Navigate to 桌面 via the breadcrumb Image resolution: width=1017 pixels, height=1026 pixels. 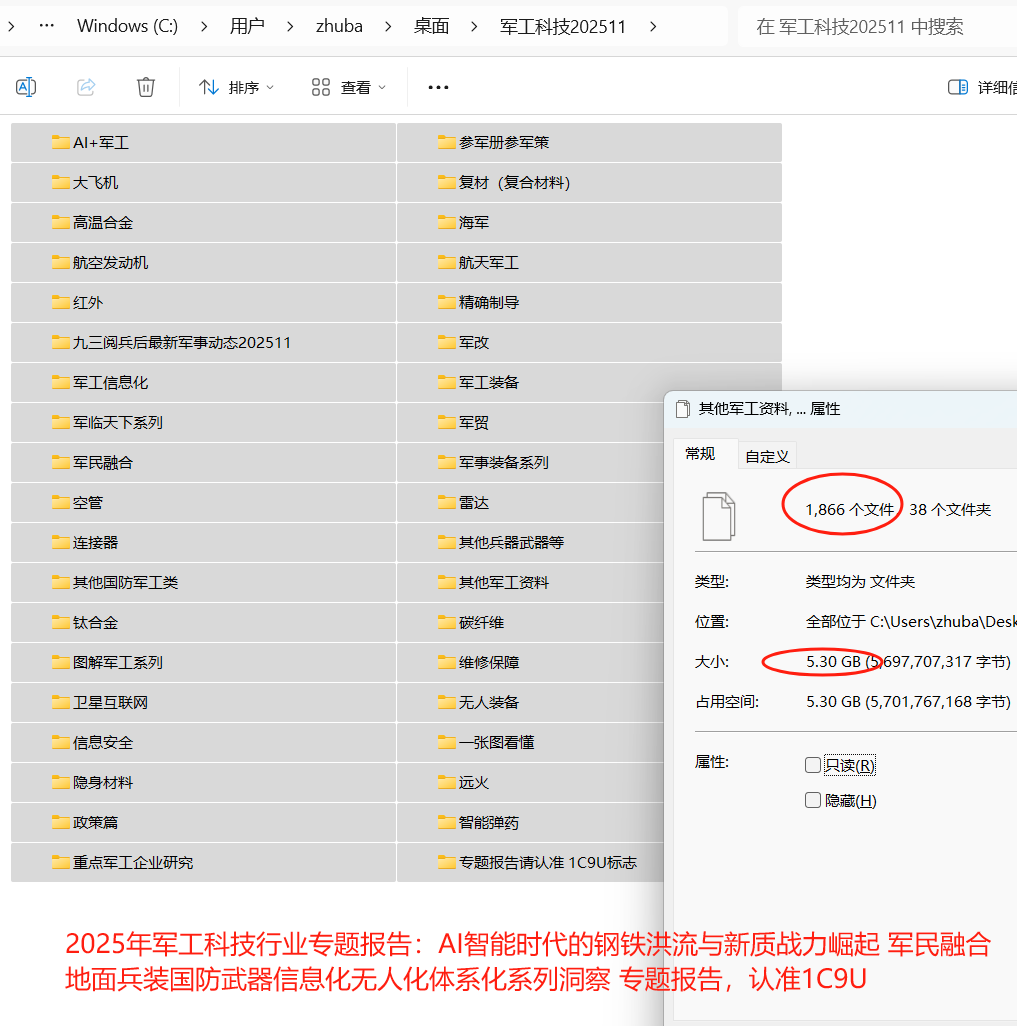431,26
